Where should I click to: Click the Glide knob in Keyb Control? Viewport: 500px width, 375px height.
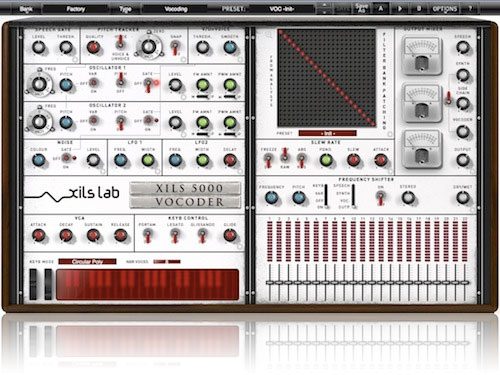pyautogui.click(x=230, y=236)
